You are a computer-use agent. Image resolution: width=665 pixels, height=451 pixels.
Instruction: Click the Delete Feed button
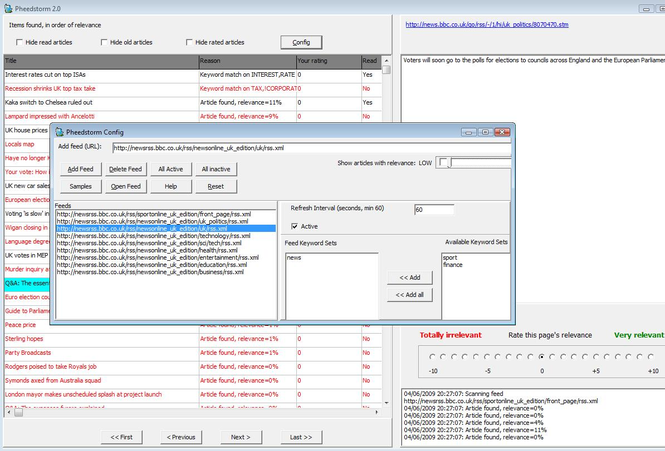click(x=126, y=169)
